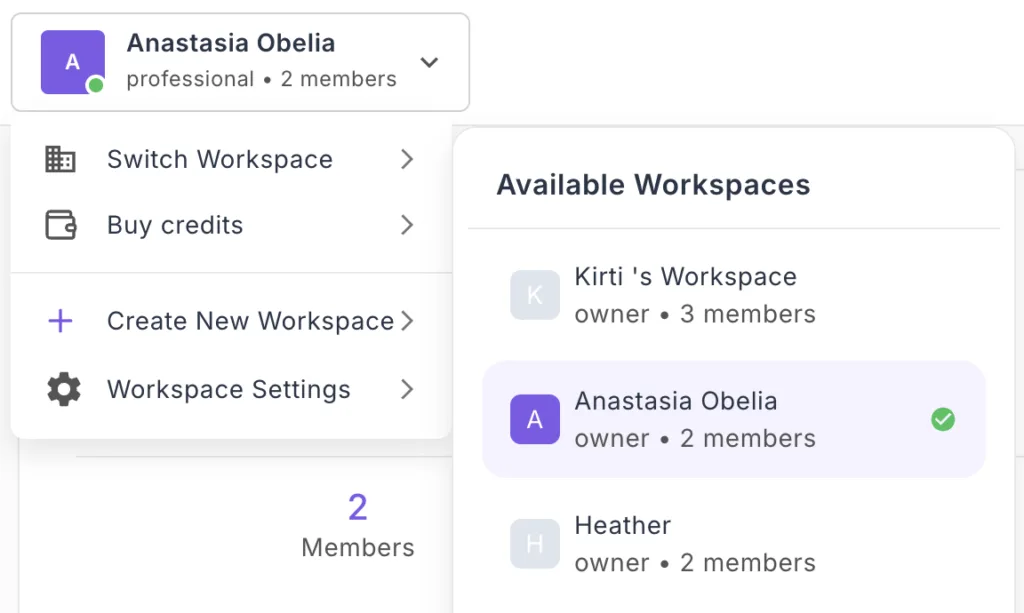Image resolution: width=1024 pixels, height=613 pixels.
Task: Click the H avatar for Heather workspace
Action: (x=535, y=543)
